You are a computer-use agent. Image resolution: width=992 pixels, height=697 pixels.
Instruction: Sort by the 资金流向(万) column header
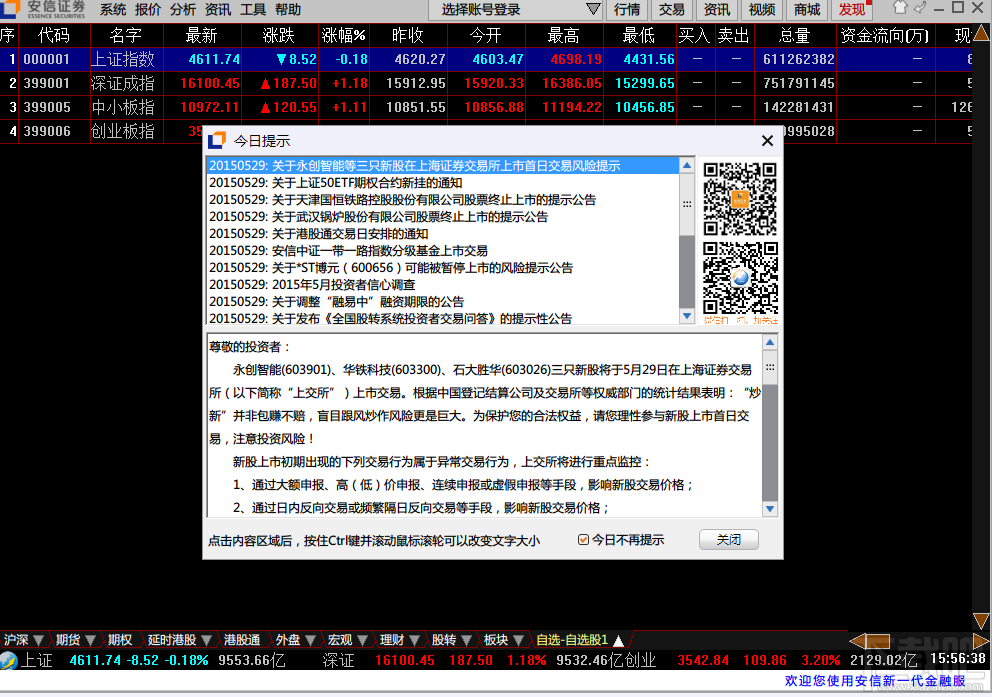coord(884,35)
